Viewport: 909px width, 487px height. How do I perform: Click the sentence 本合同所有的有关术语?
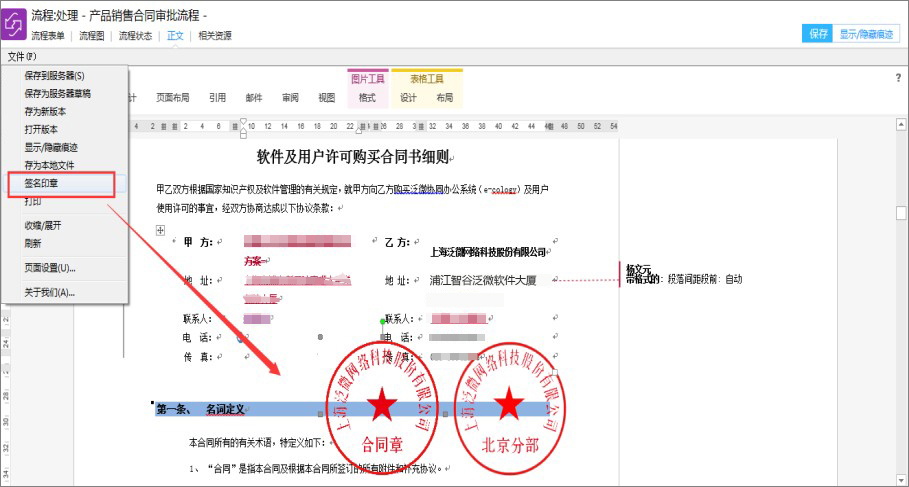tap(234, 443)
